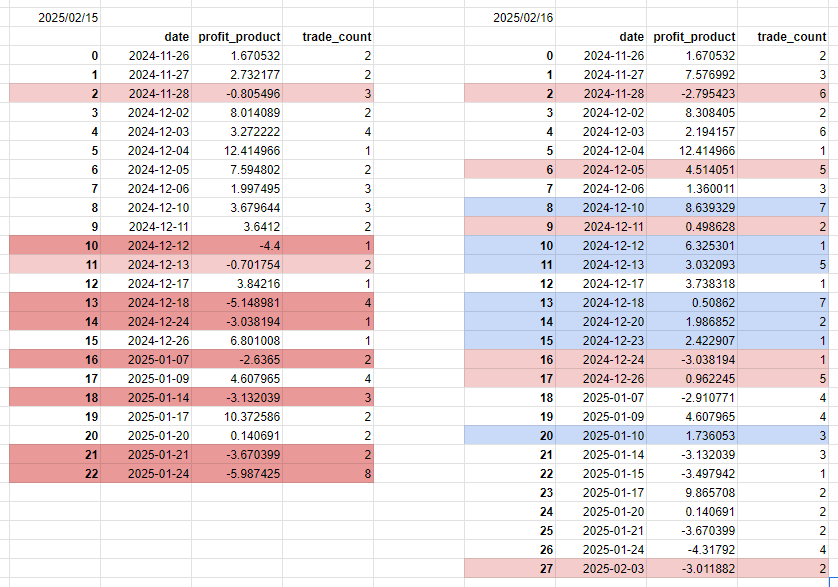This screenshot has width=838, height=587.
Task: Select the cell with -2.6365
Action: click(237, 359)
